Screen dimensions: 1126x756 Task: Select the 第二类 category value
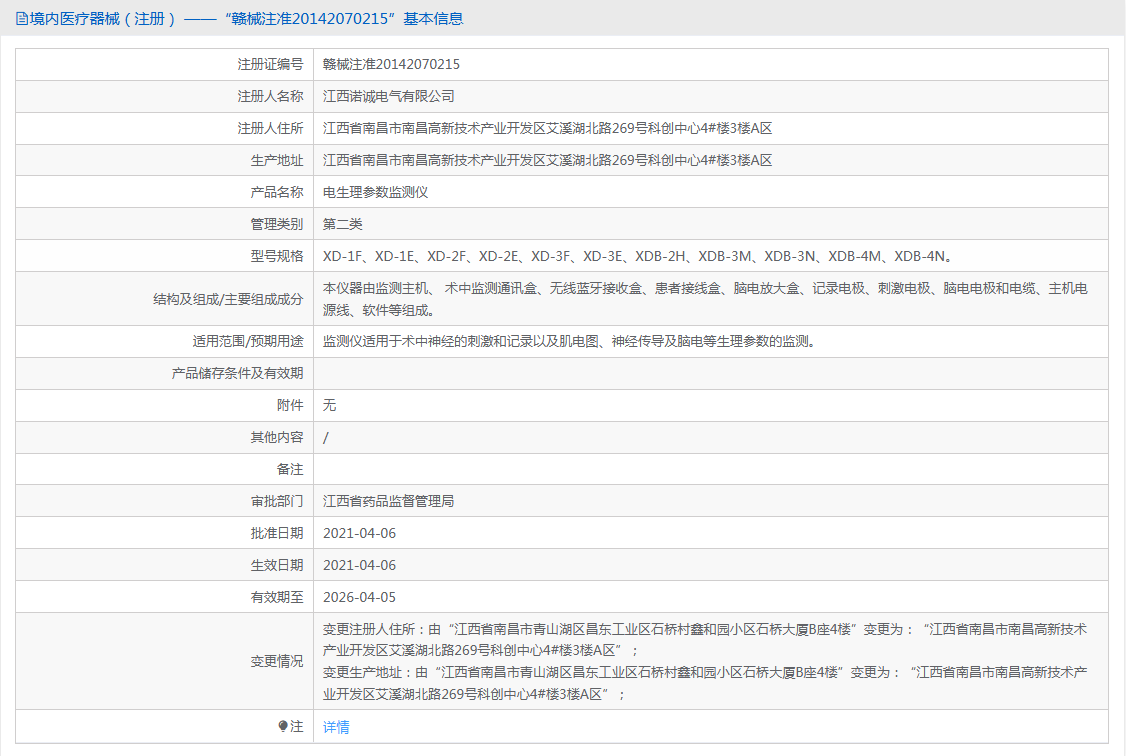click(x=343, y=224)
